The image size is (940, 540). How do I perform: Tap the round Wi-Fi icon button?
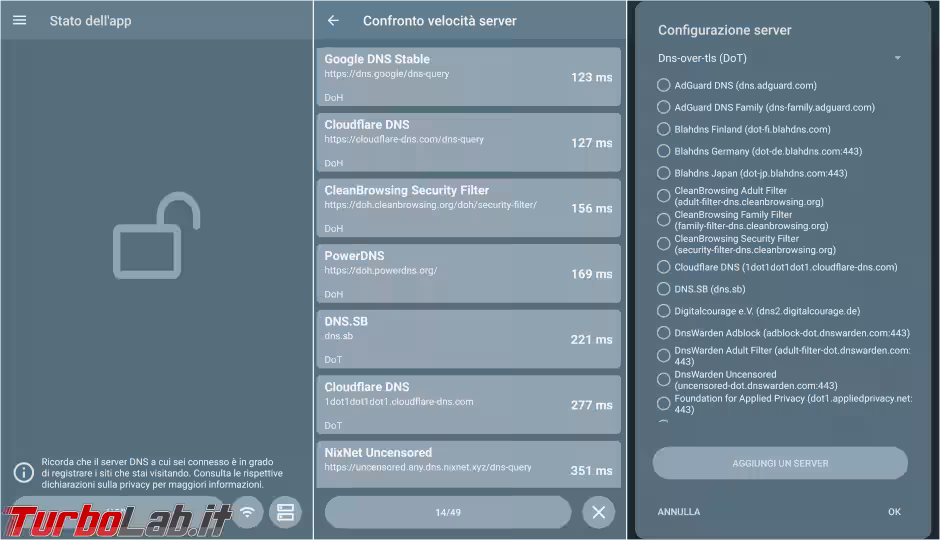coord(247,513)
